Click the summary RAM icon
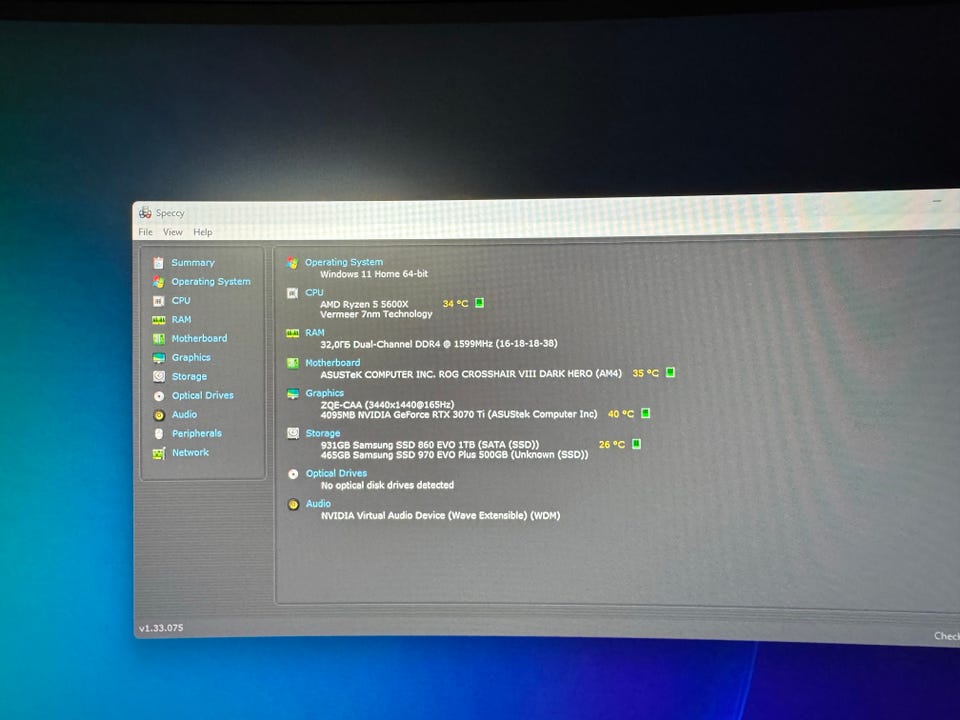960x720 pixels. coord(293,333)
